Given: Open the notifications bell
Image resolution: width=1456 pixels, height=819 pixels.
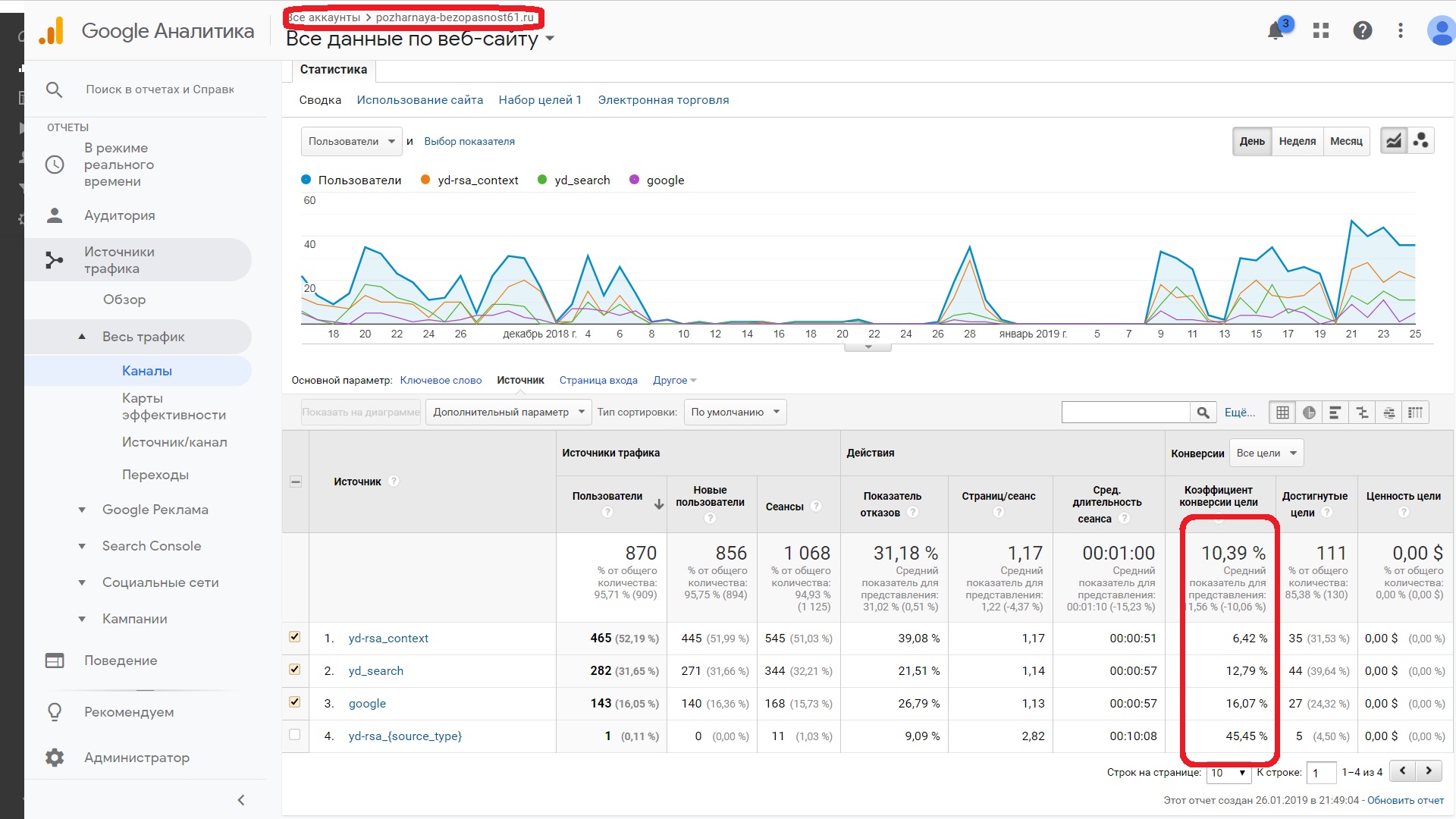Looking at the screenshot, I should (x=1276, y=30).
